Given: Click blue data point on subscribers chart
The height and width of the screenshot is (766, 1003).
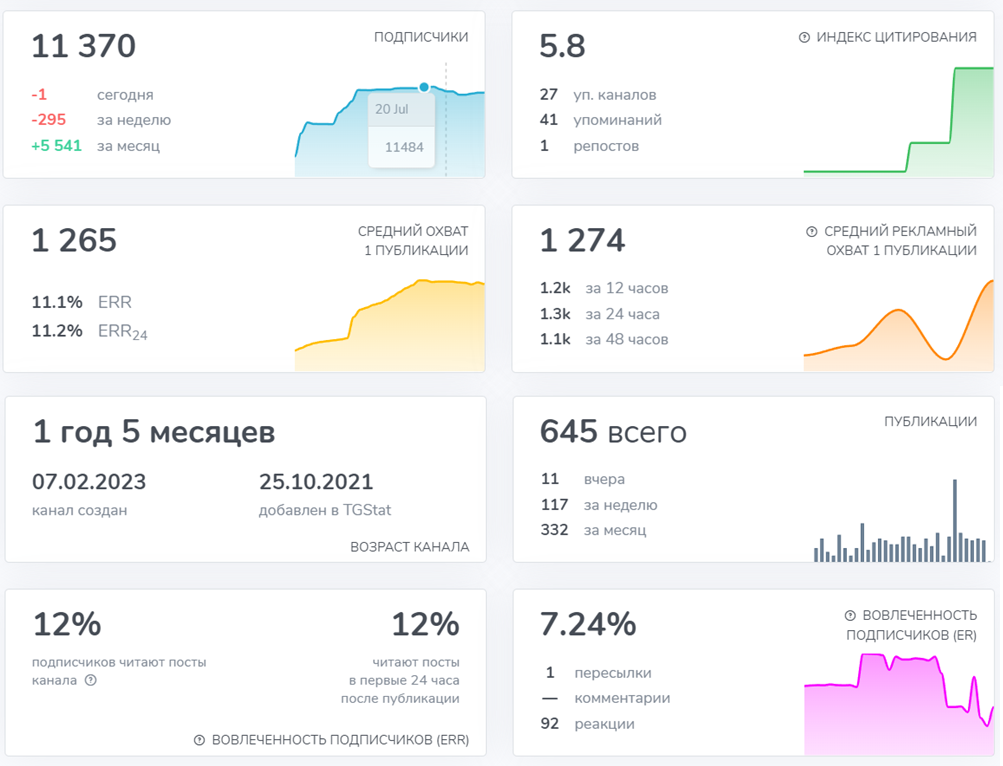Looking at the screenshot, I should (x=424, y=88).
